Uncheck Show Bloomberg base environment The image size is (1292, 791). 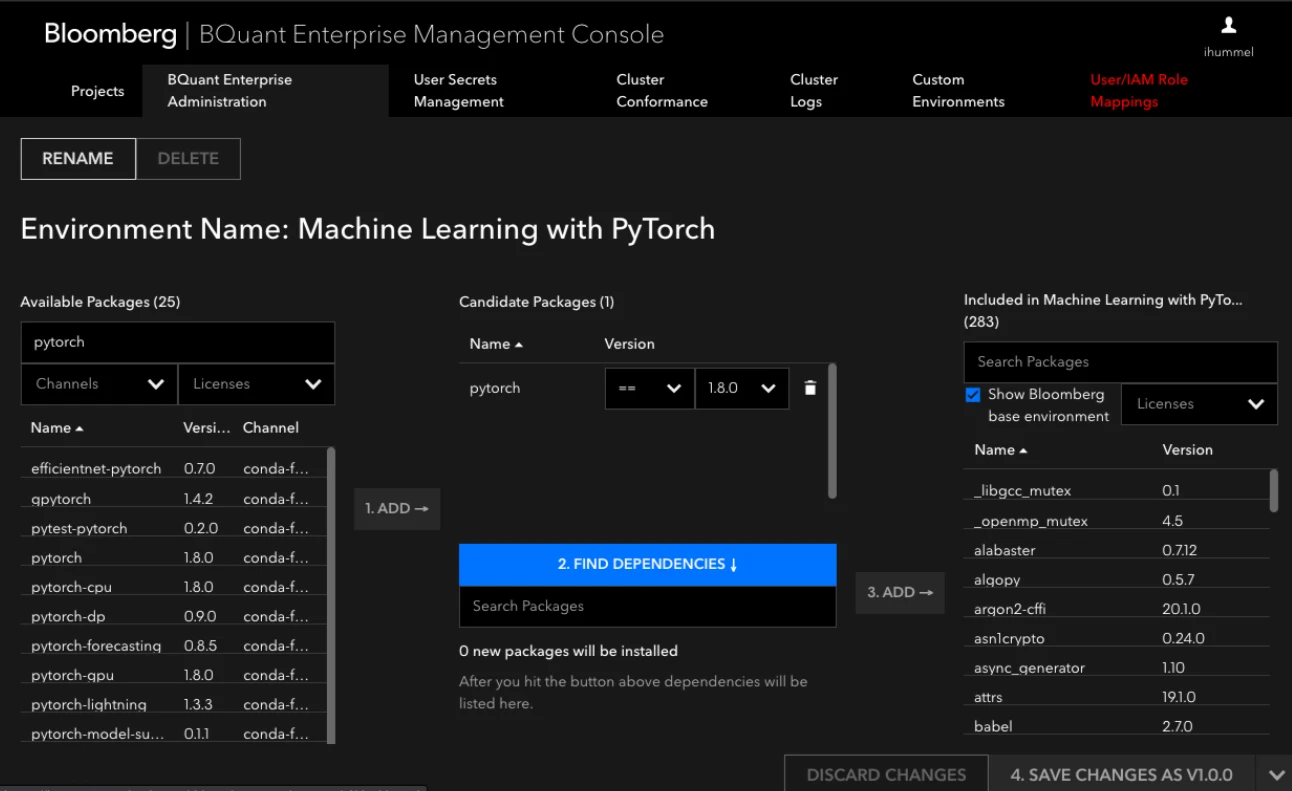[x=973, y=394]
